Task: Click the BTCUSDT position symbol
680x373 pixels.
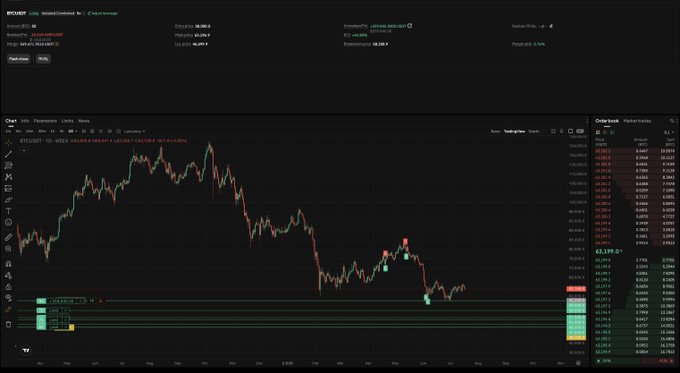Action: pos(16,13)
